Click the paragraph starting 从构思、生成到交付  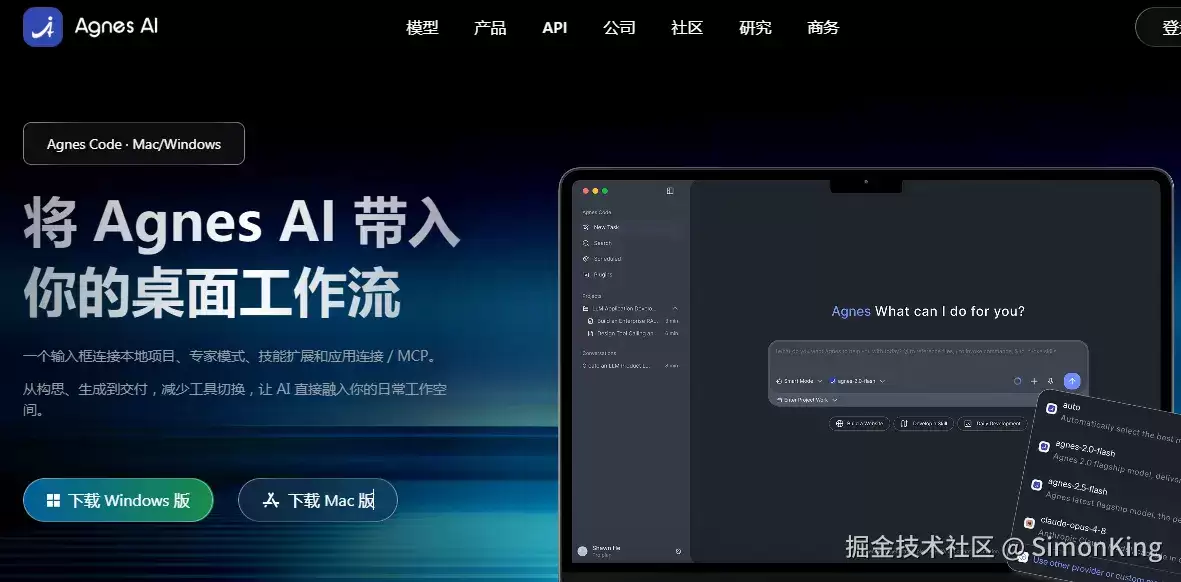pos(234,399)
